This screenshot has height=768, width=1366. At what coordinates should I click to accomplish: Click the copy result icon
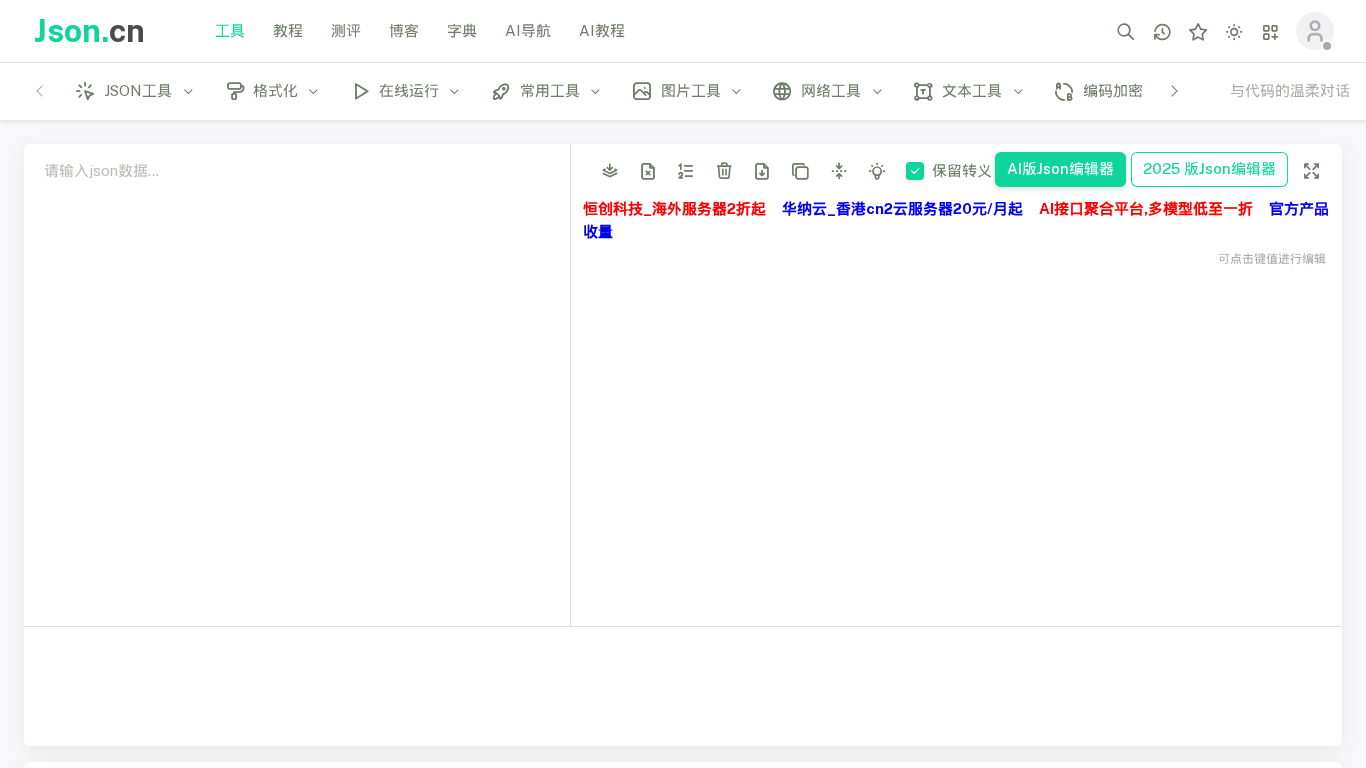(800, 171)
